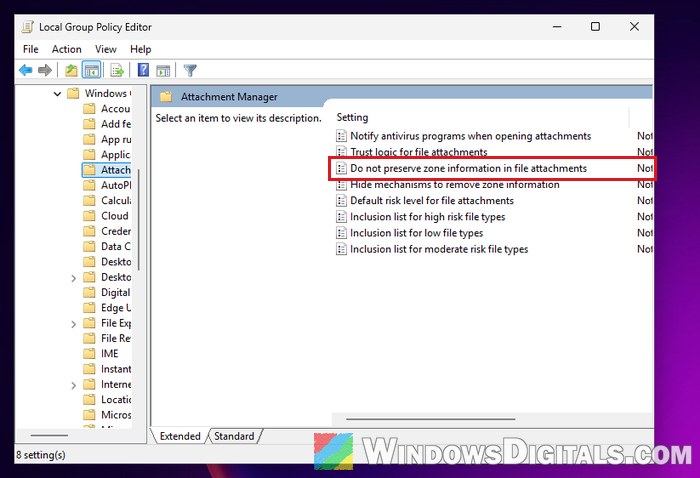Switch to the Standard tab
700x478 pixels.
tap(234, 436)
